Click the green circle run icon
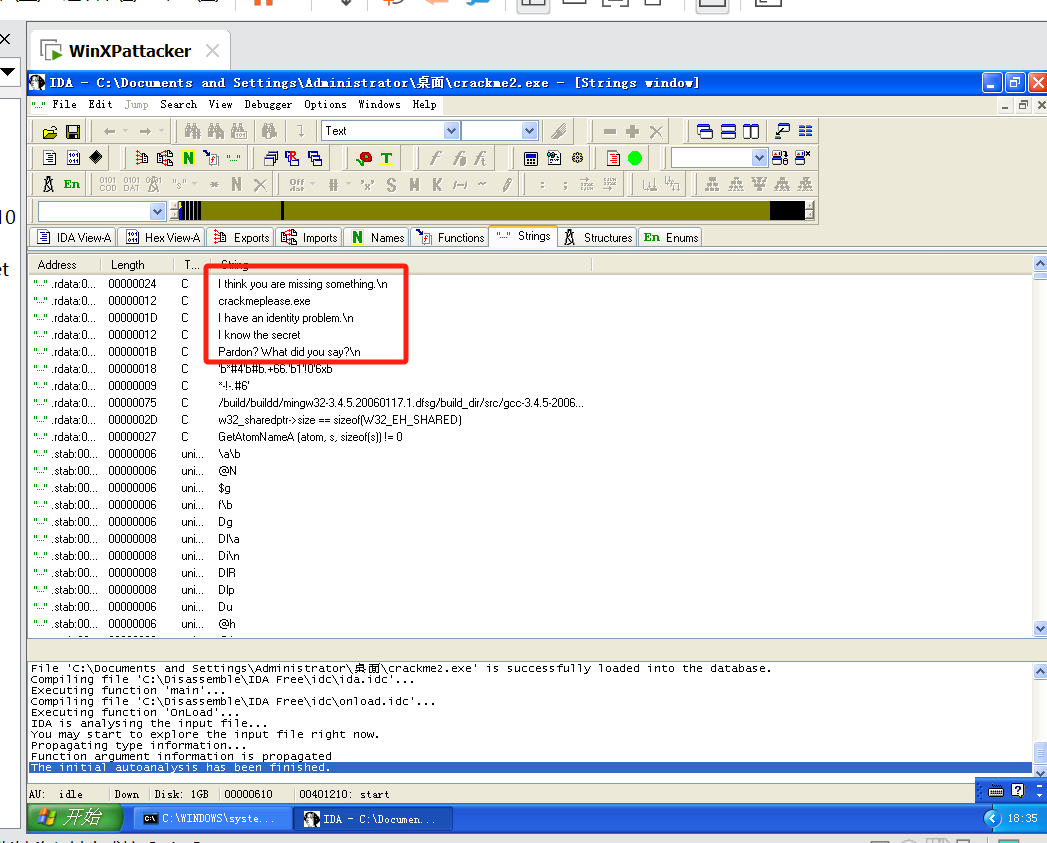 click(635, 158)
